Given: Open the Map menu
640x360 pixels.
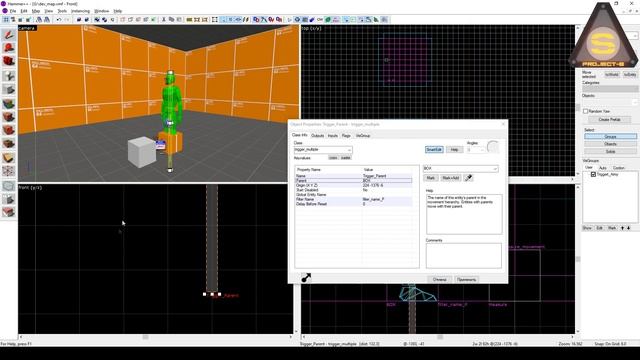Looking at the screenshot, I should point(36,11).
